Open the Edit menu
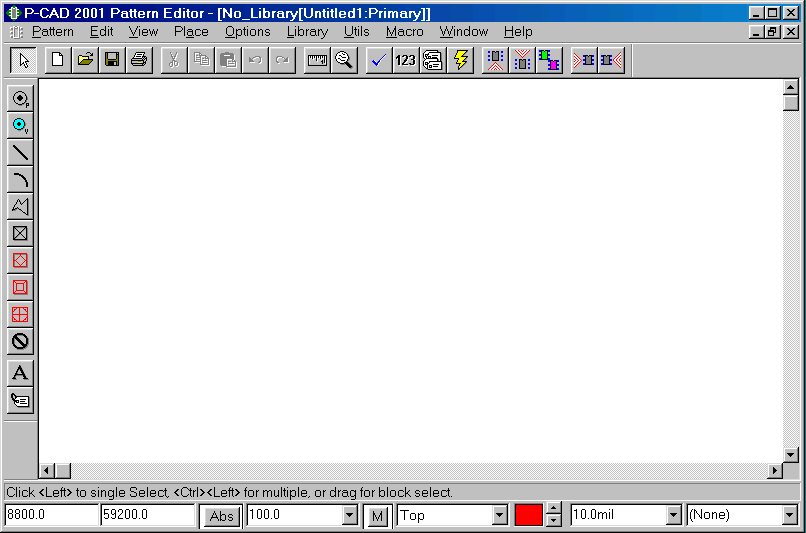The height and width of the screenshot is (533, 806). tap(101, 32)
